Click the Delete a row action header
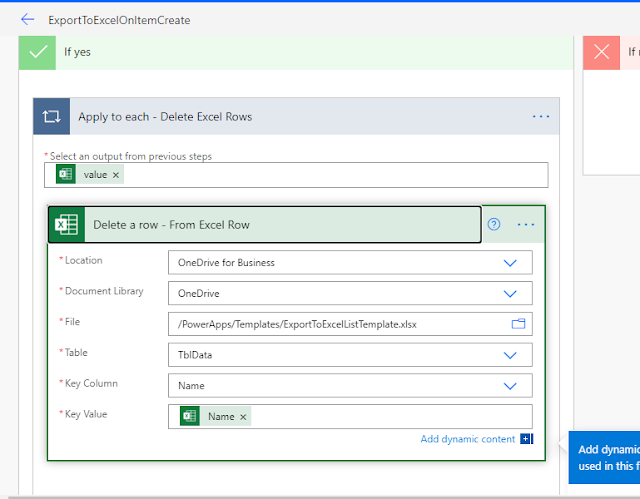 click(x=264, y=224)
